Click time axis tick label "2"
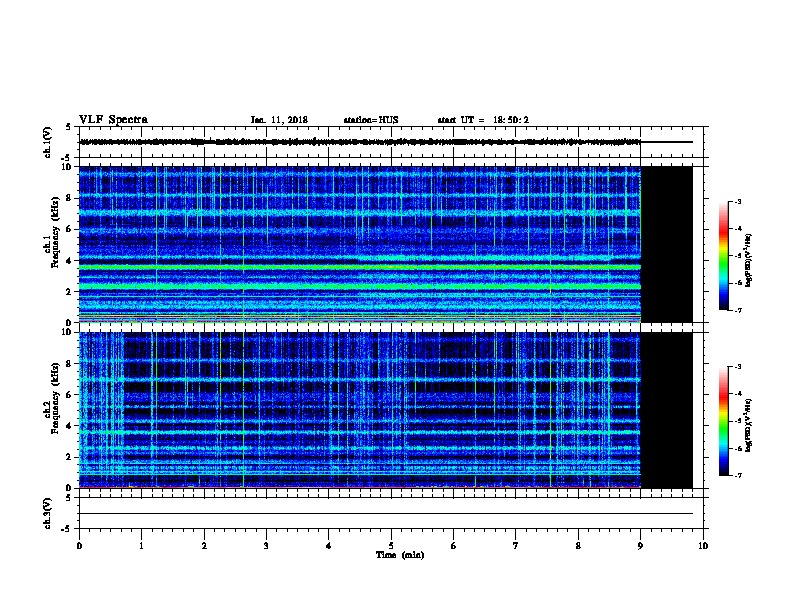 click(x=204, y=546)
